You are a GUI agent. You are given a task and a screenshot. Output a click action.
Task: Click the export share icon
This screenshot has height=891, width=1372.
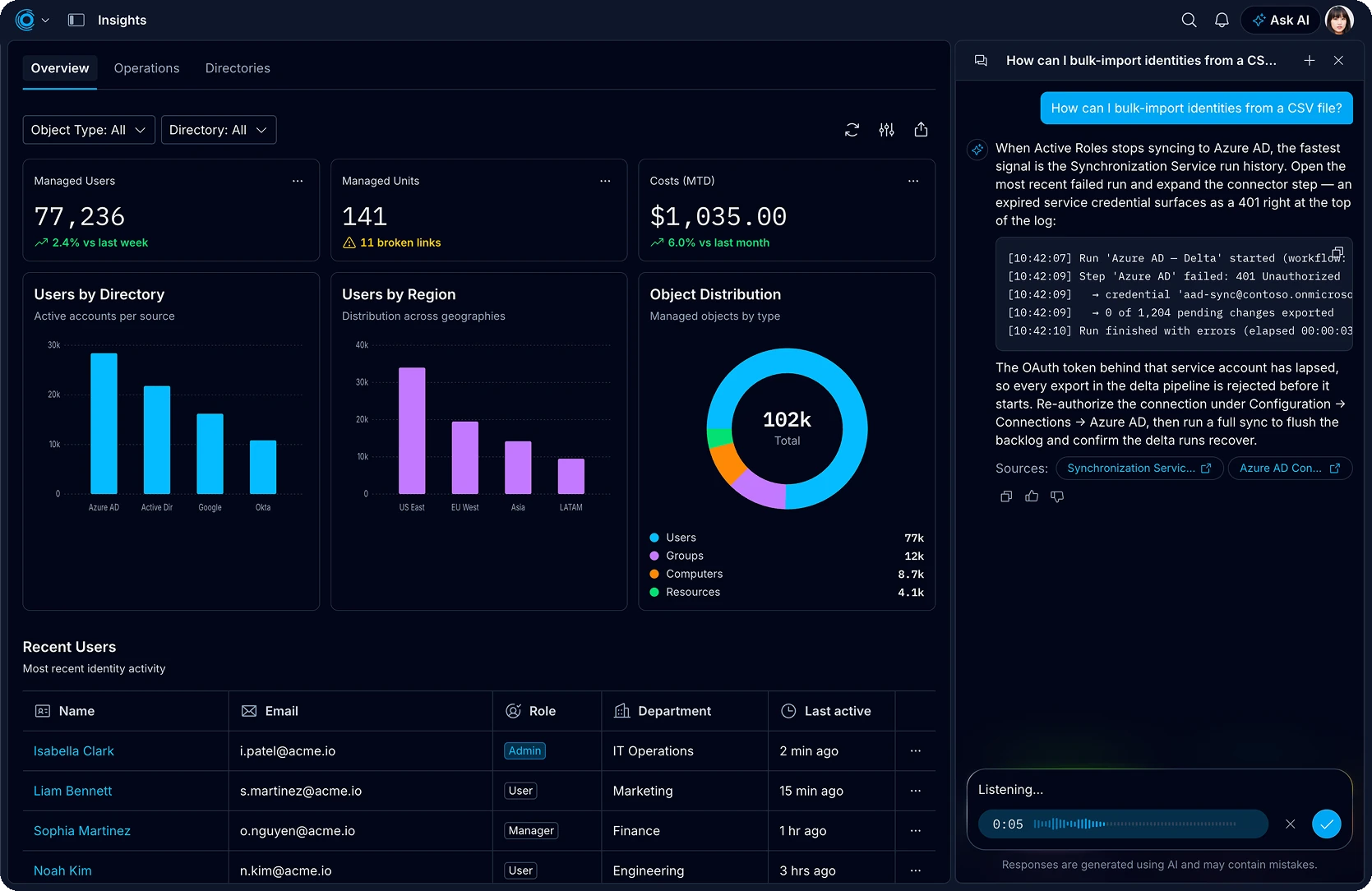(x=921, y=130)
